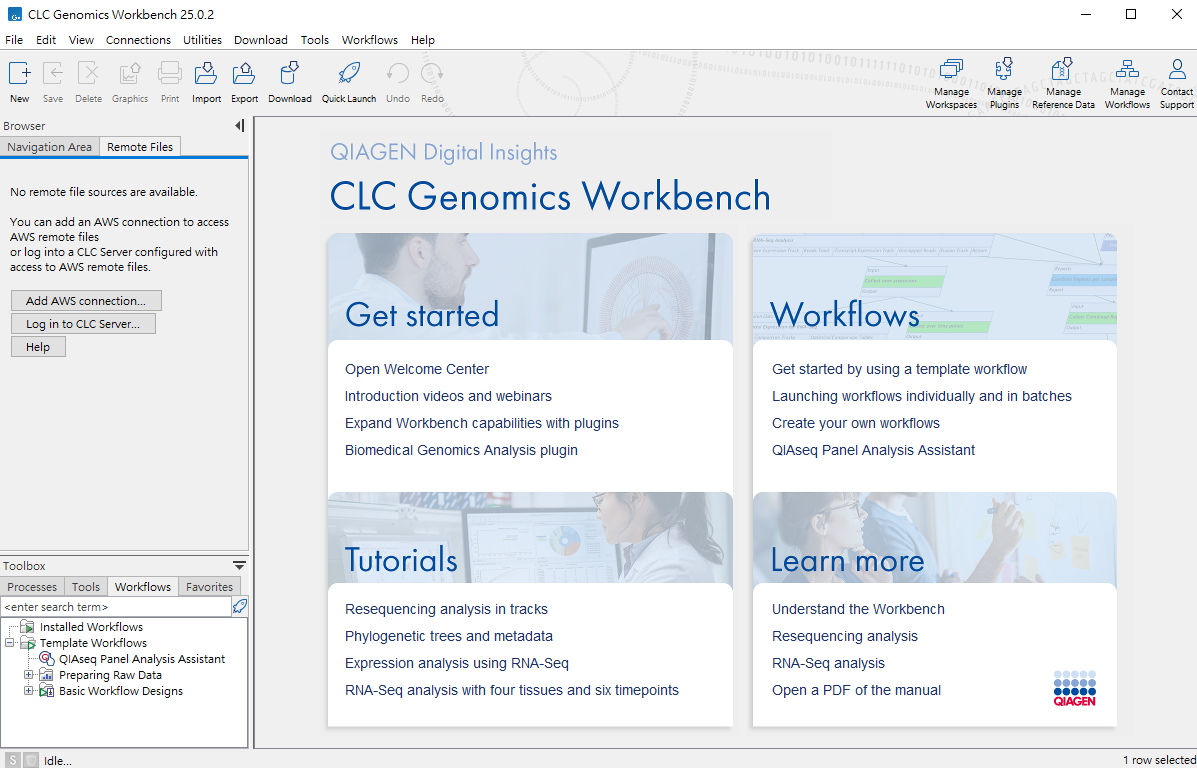The image size is (1197, 768).
Task: Select QIAseq Panel Analysis Assistant in the Toolbox tree
Action: coord(142,659)
